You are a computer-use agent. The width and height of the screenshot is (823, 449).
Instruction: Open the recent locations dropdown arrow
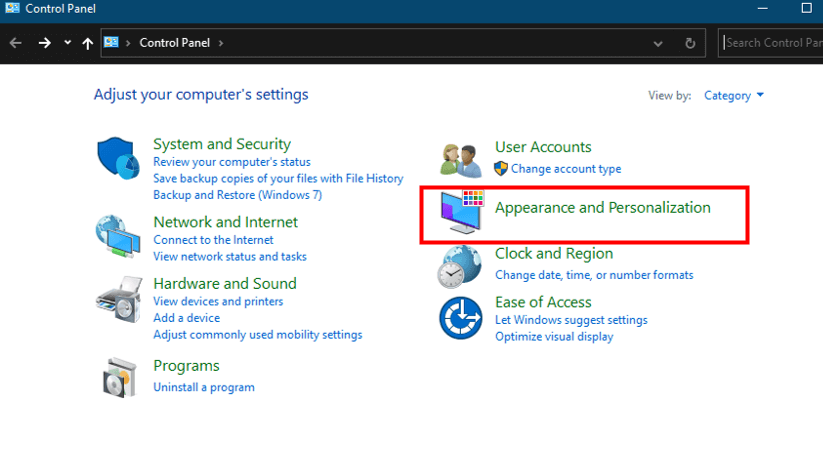(67, 43)
